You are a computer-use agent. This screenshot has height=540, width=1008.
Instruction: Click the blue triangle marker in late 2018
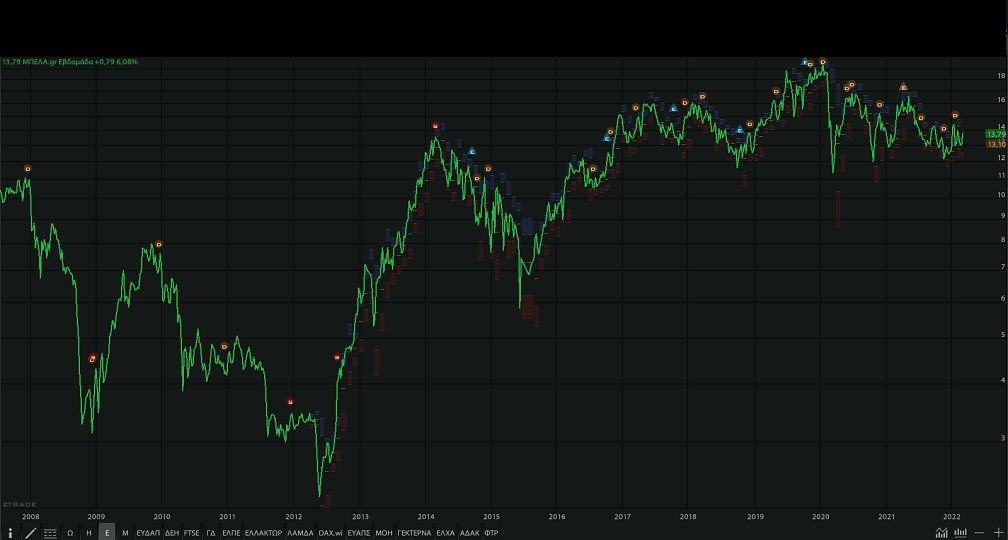point(739,130)
